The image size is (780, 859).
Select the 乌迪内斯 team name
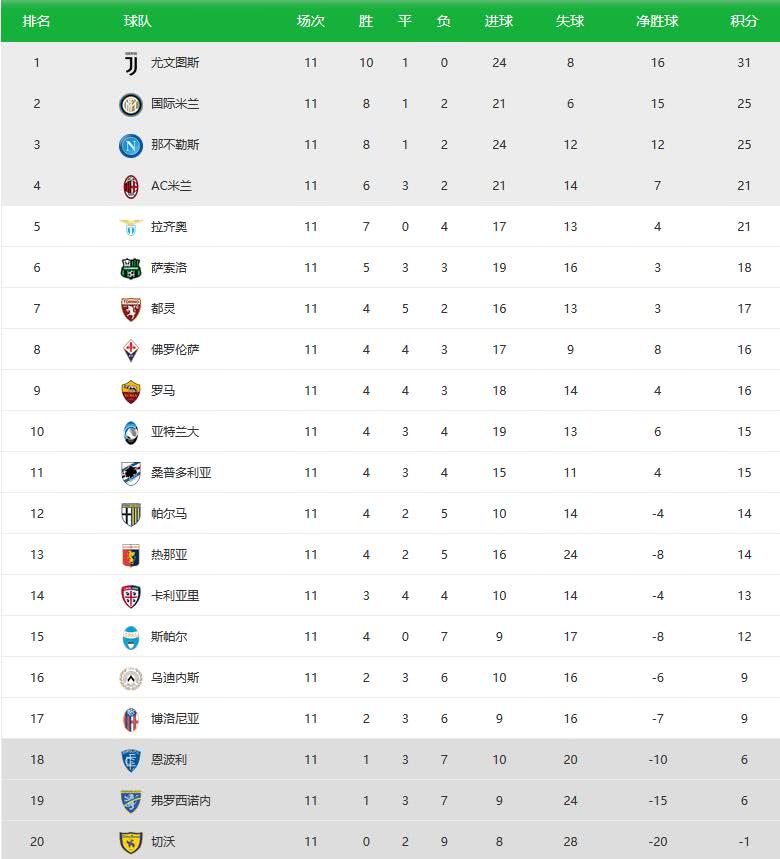pos(175,678)
